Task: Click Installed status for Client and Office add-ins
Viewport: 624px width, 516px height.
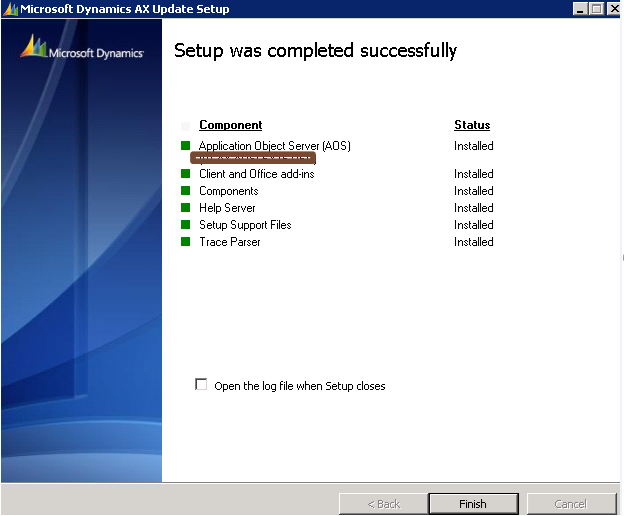Action: [474, 174]
